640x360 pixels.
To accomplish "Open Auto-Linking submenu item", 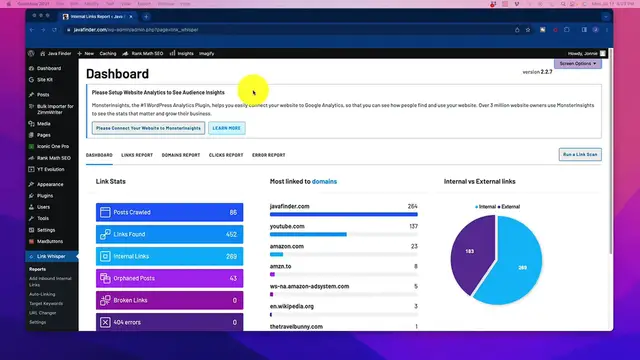I will point(42,294).
